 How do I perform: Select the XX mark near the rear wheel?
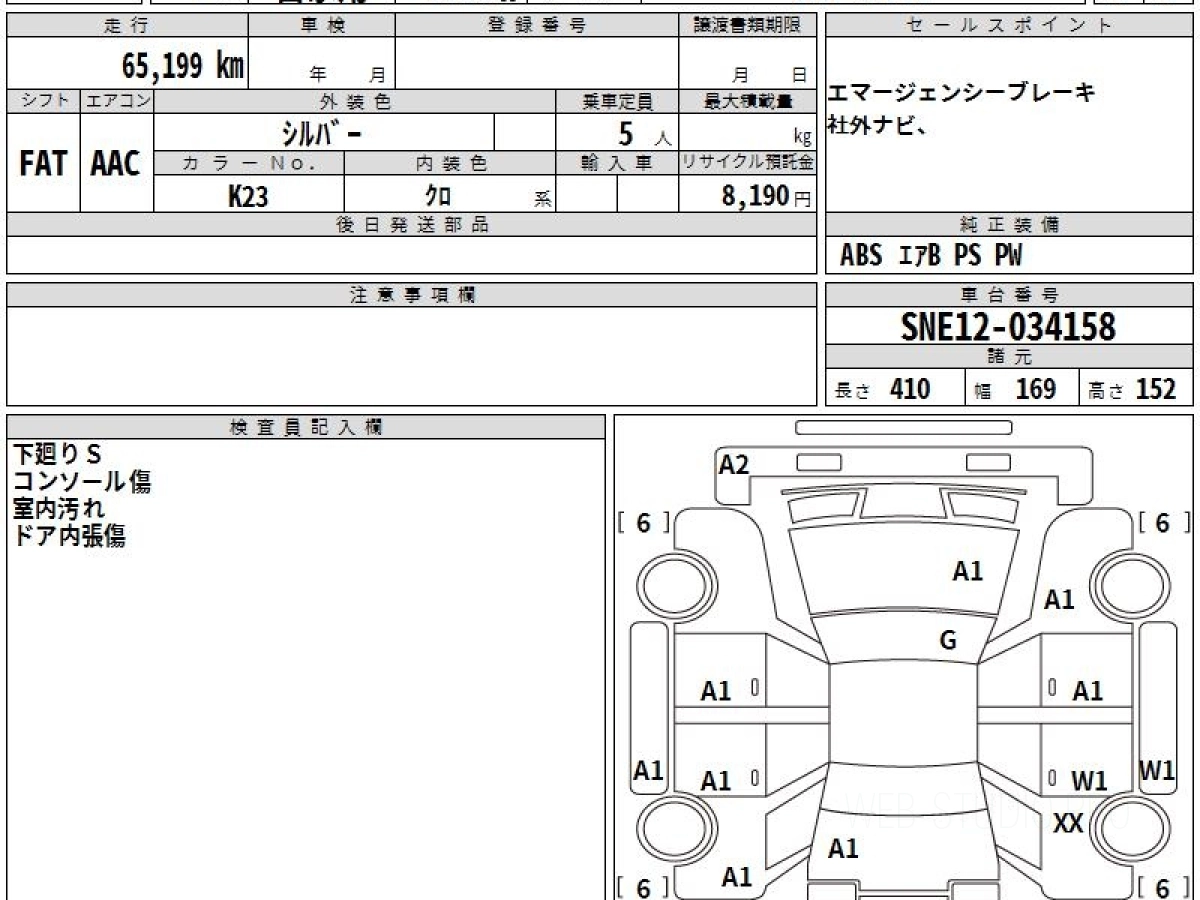1069,823
